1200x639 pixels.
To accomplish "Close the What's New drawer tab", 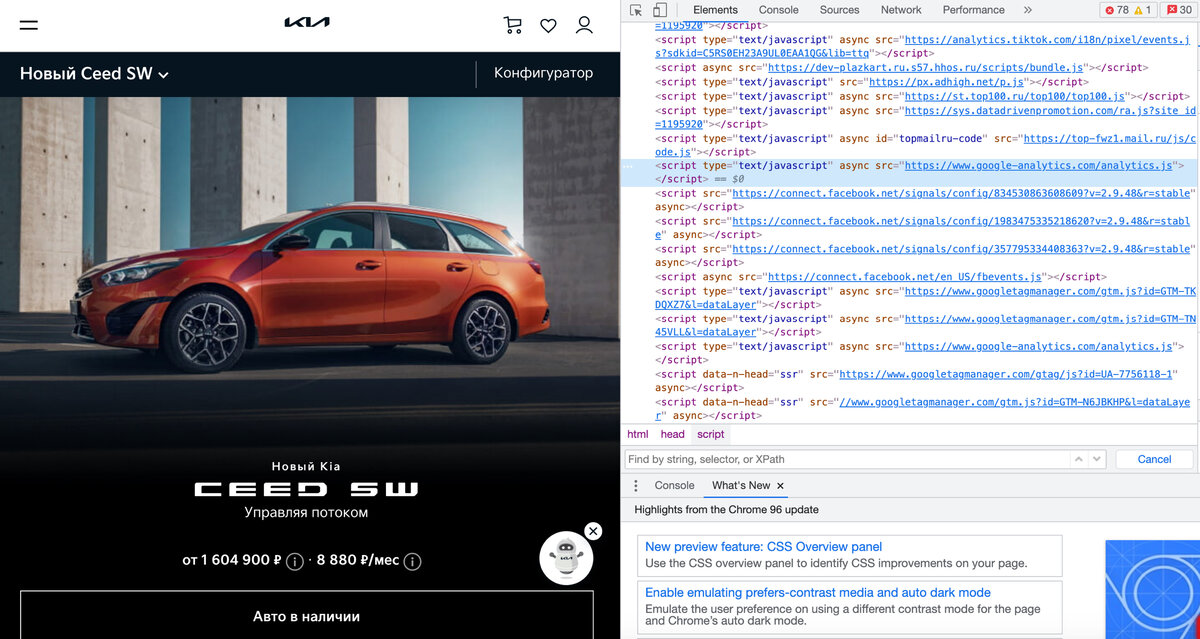I will 781,485.
